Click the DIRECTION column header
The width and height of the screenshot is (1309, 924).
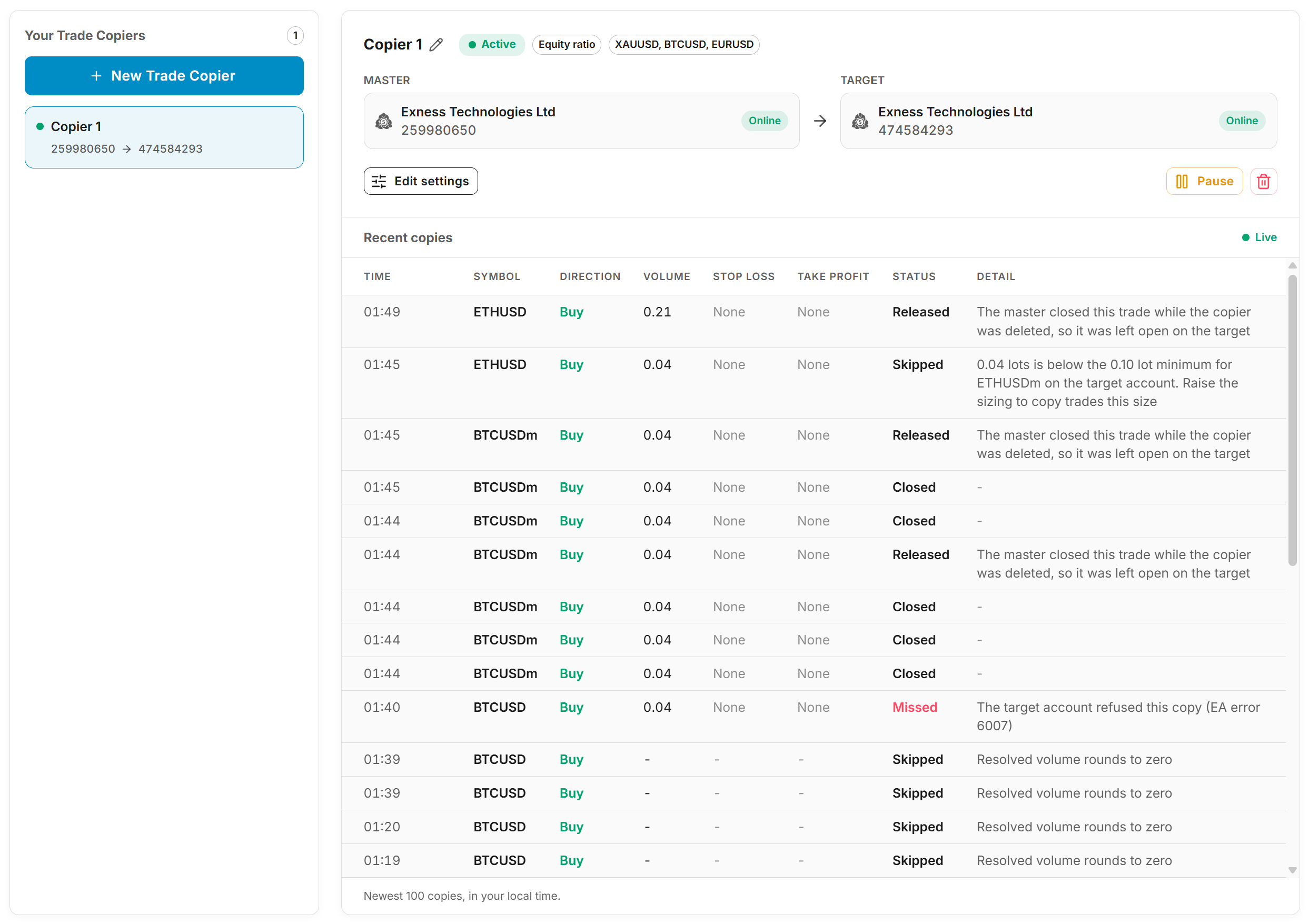coord(590,276)
